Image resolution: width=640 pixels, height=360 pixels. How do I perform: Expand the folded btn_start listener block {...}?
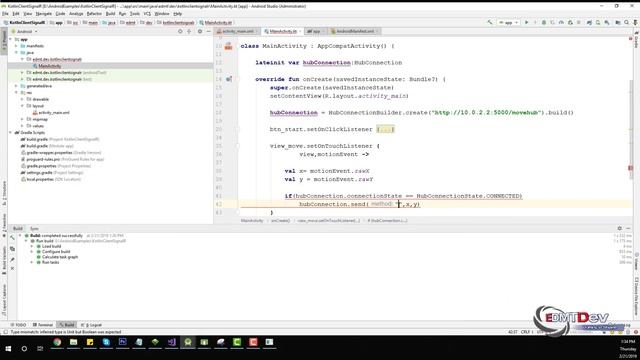385,129
